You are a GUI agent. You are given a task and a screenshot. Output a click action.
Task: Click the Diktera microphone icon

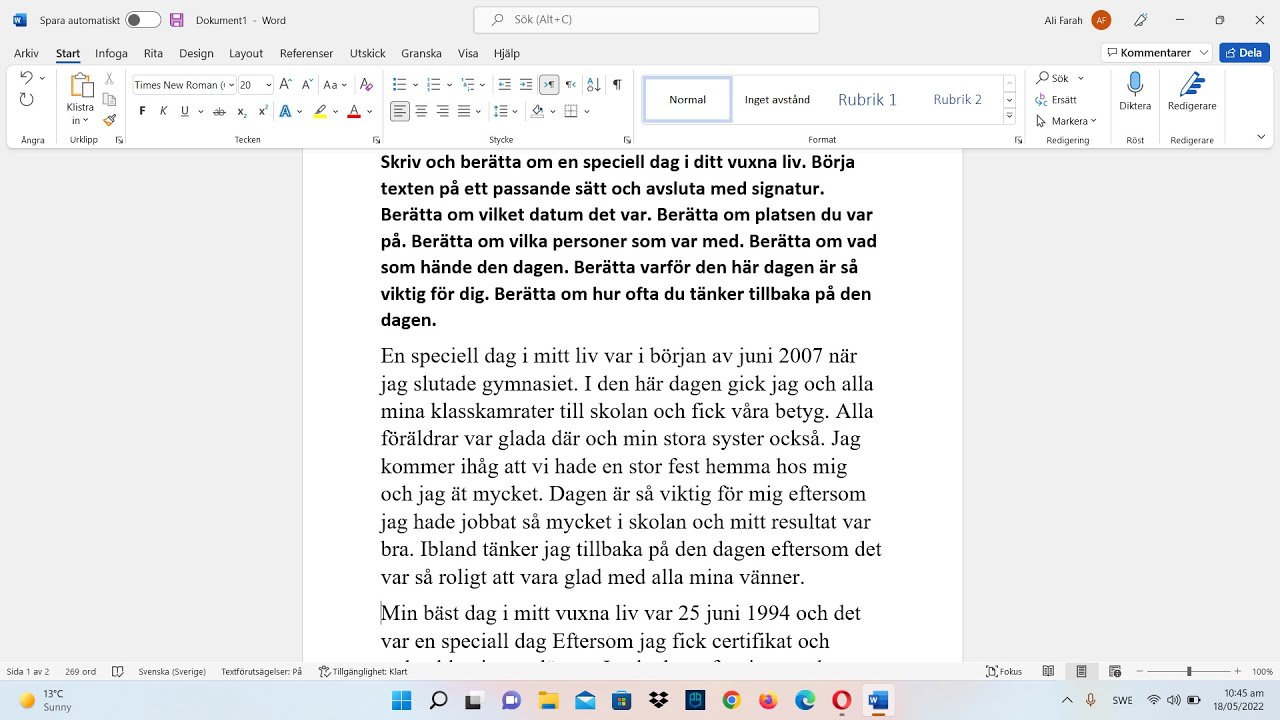click(x=1135, y=85)
